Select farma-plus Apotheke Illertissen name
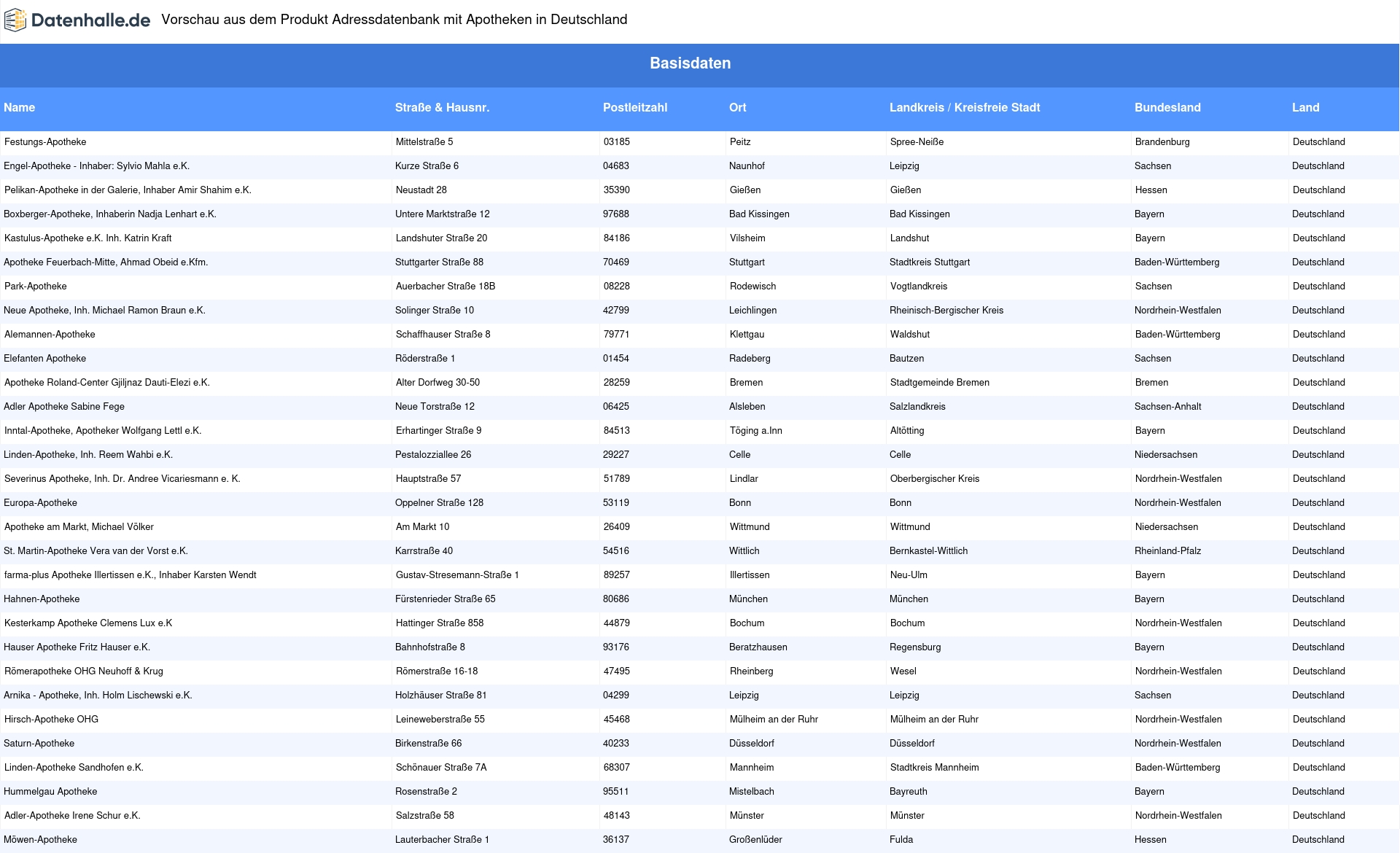Screen dimensions: 1400x853 coord(131,575)
